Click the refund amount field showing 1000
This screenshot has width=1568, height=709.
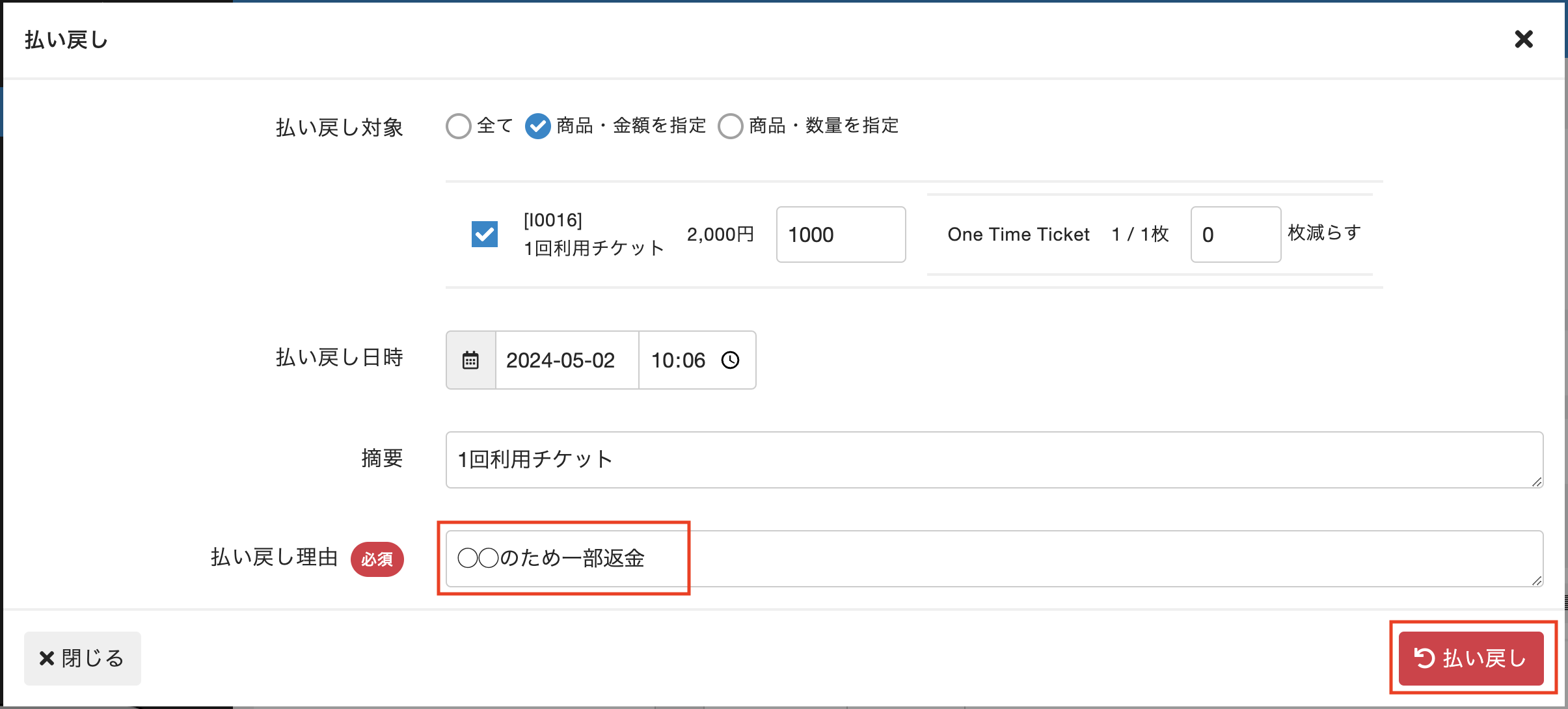(x=841, y=235)
